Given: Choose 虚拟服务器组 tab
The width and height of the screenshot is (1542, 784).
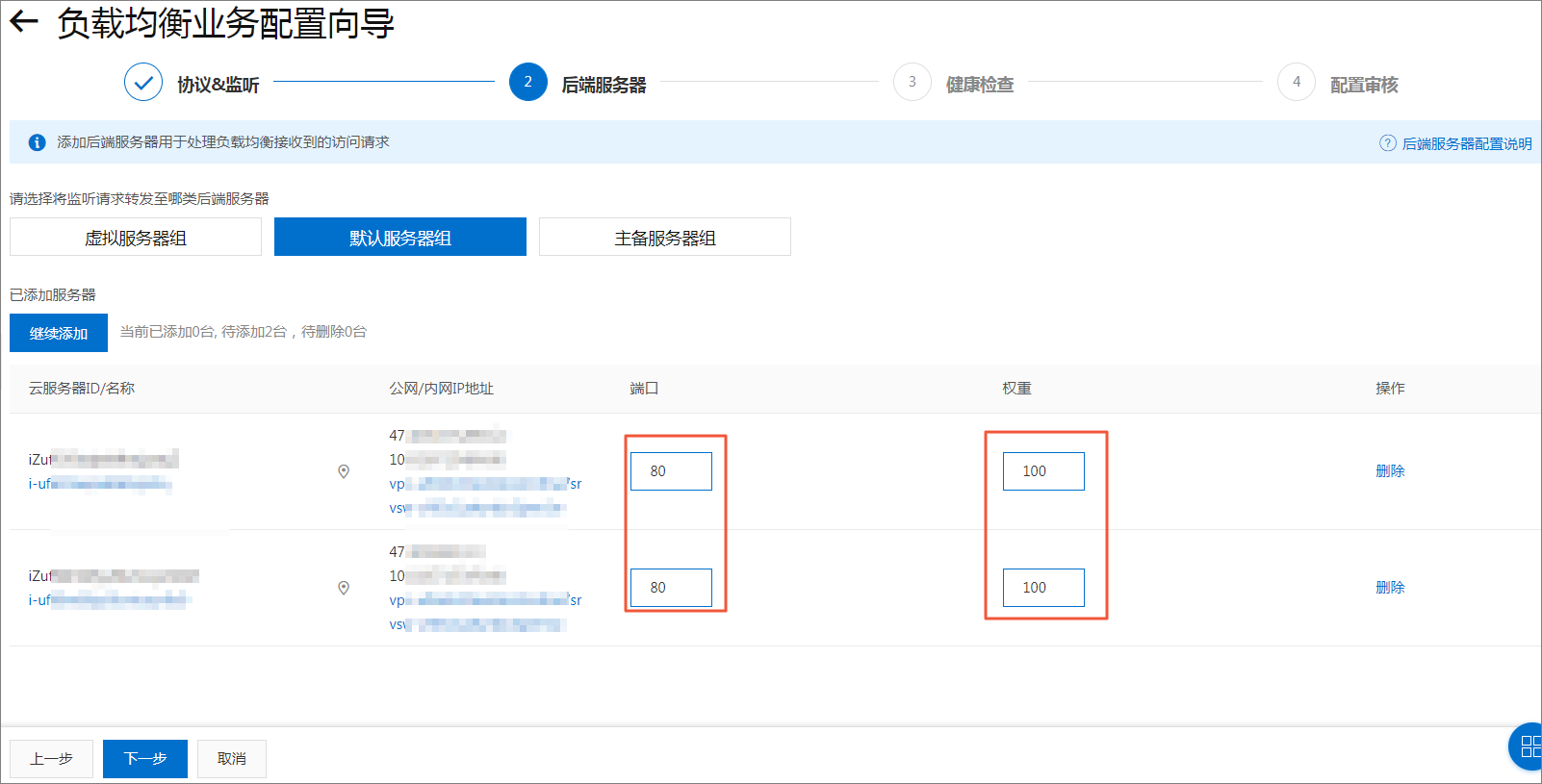Looking at the screenshot, I should [x=136, y=237].
